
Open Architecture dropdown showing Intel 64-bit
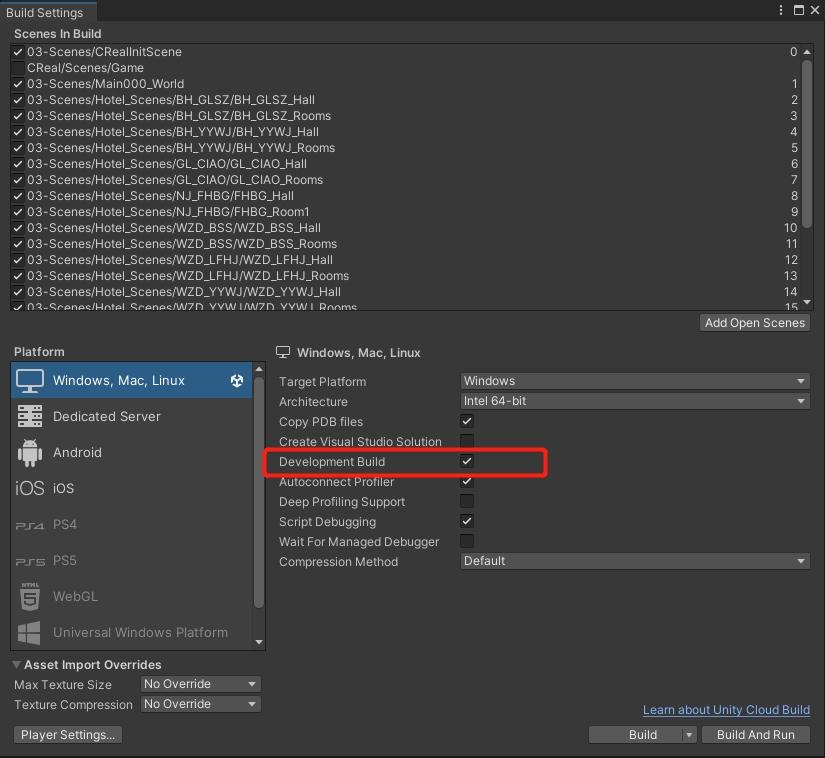click(x=635, y=401)
